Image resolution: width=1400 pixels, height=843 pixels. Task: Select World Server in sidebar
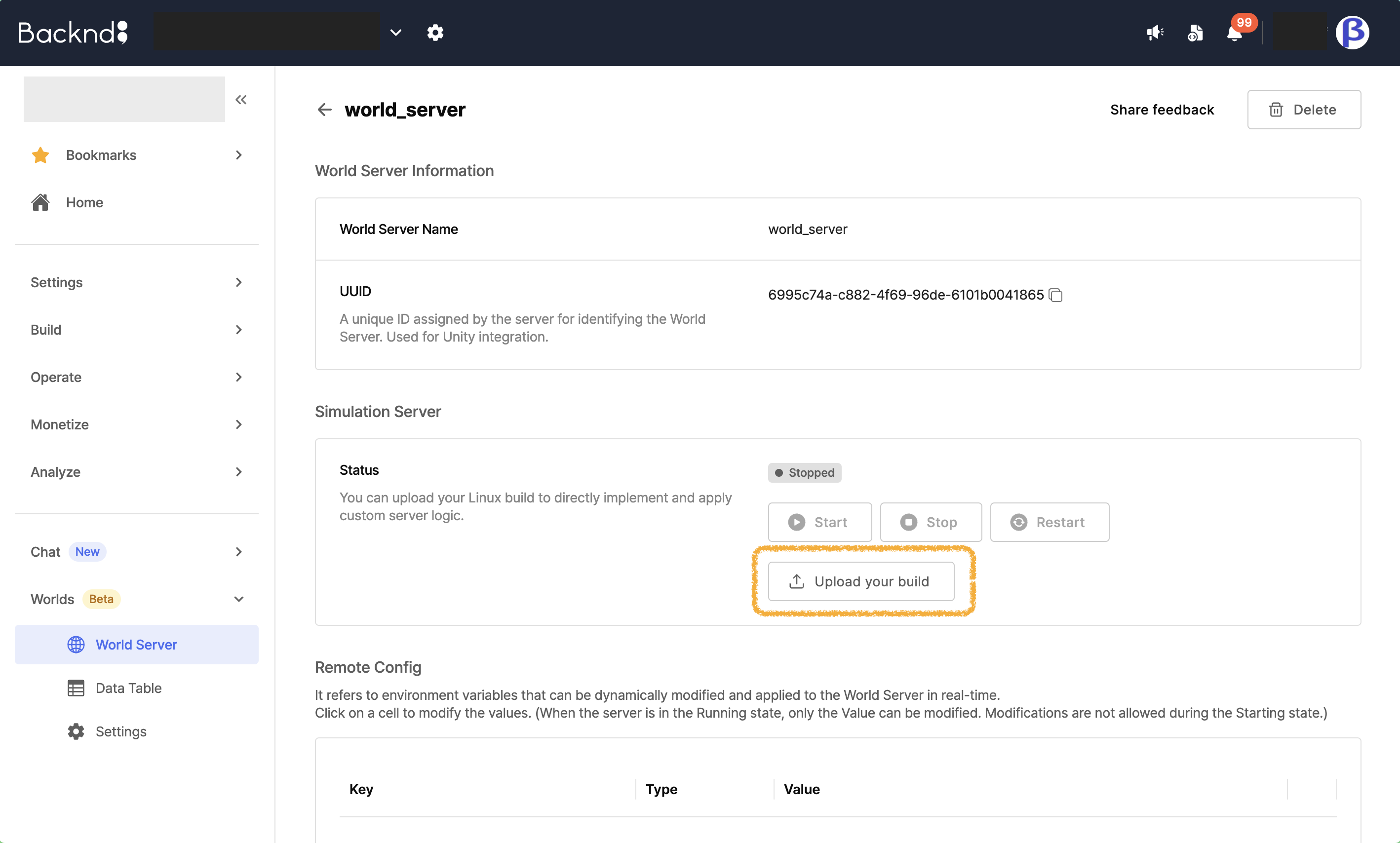(x=136, y=644)
